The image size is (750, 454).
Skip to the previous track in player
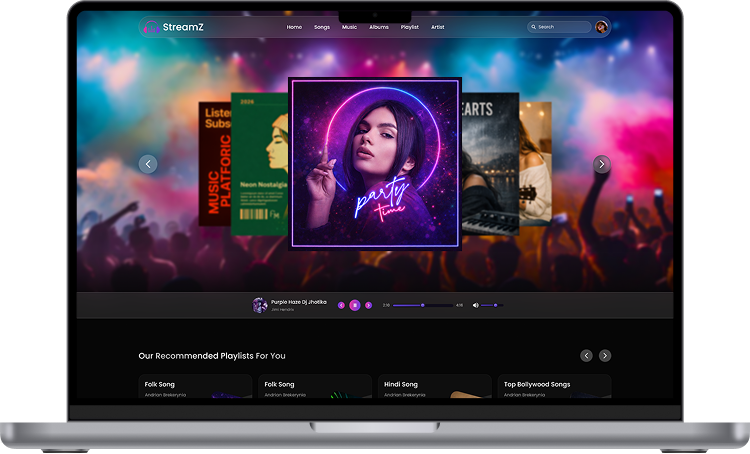coord(341,305)
